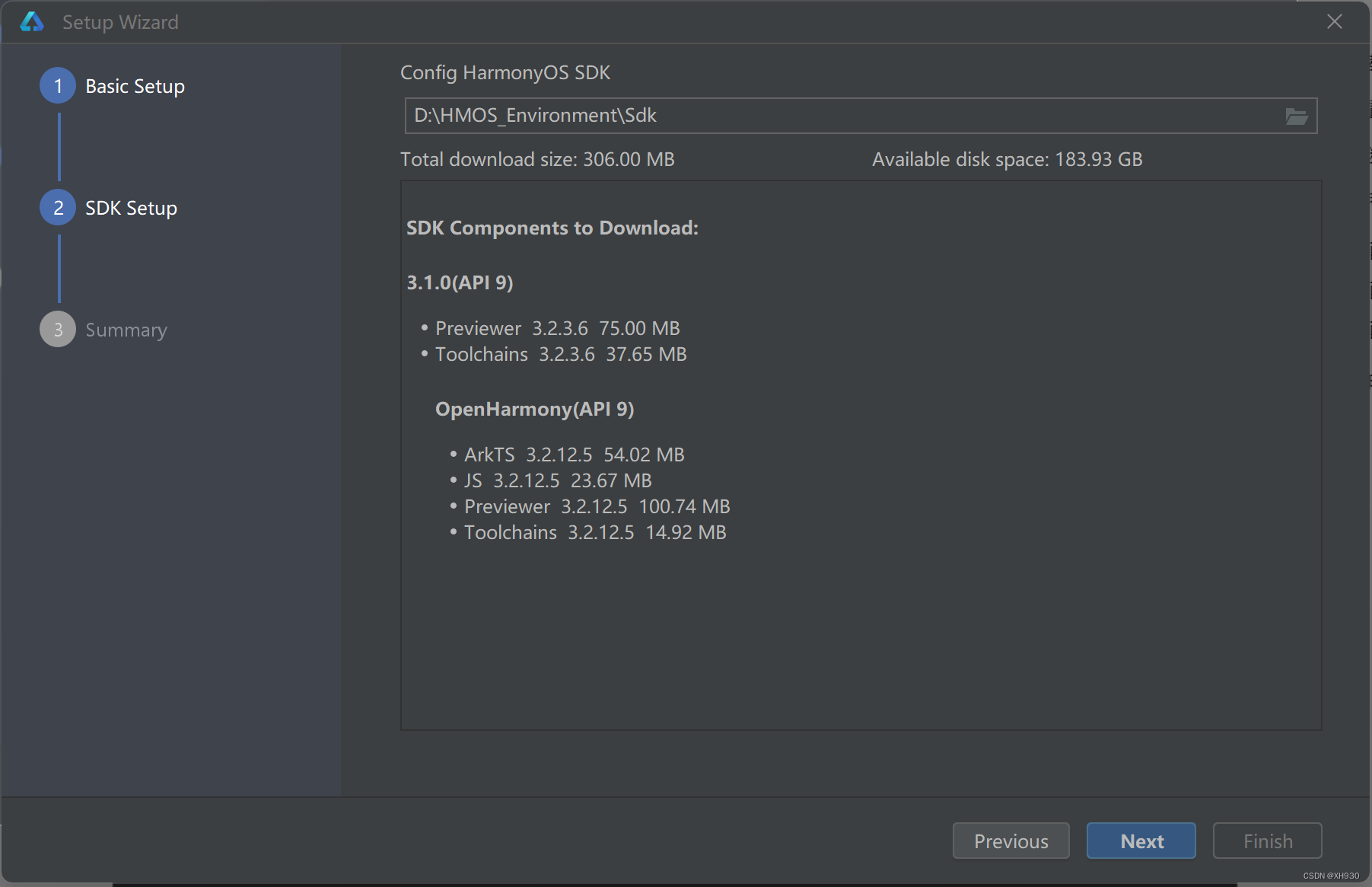Viewport: 1372px width, 887px height.
Task: Close the Setup Wizard window
Action: tap(1335, 21)
